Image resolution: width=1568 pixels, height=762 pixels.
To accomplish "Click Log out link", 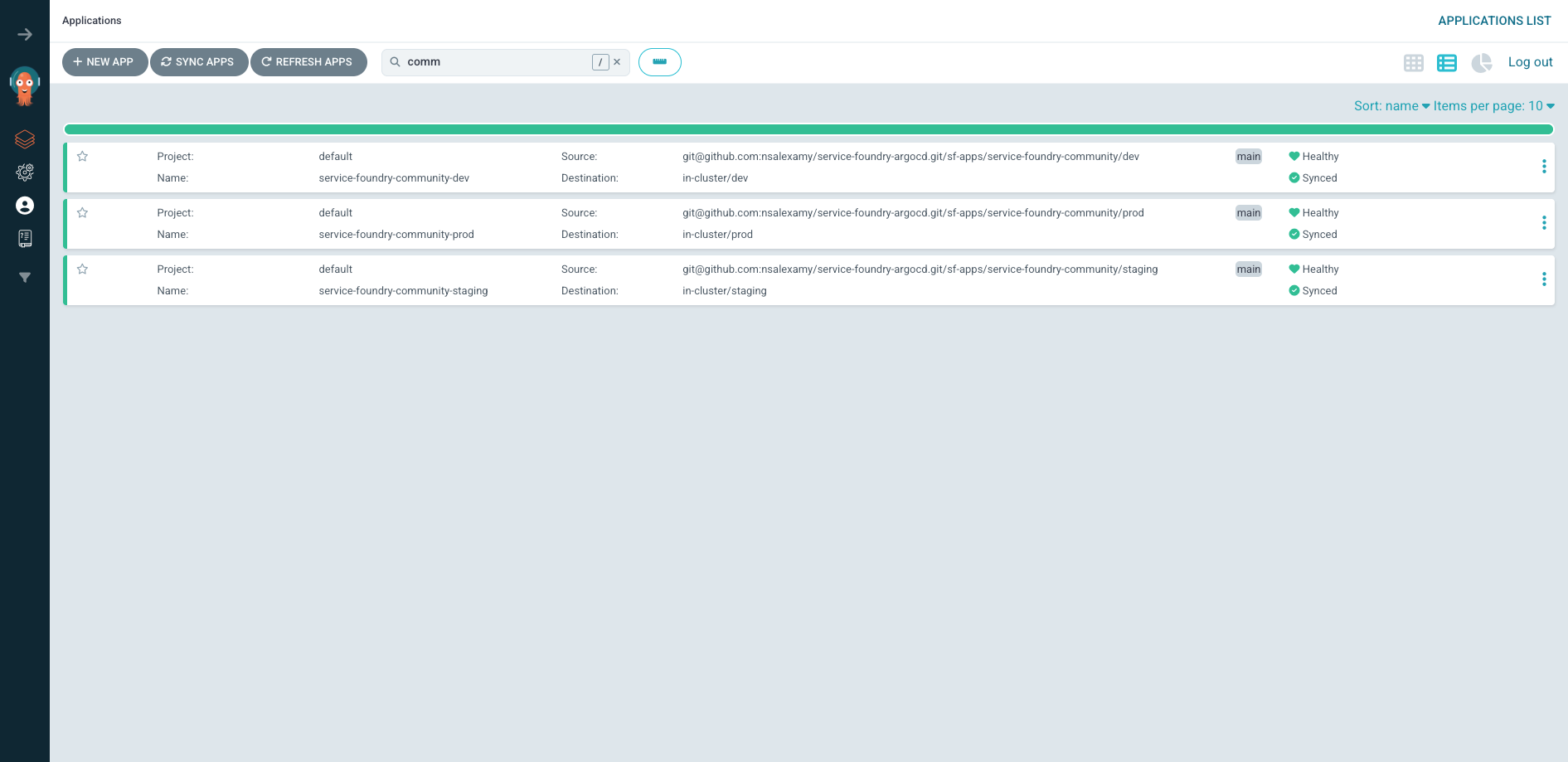I will (x=1530, y=61).
